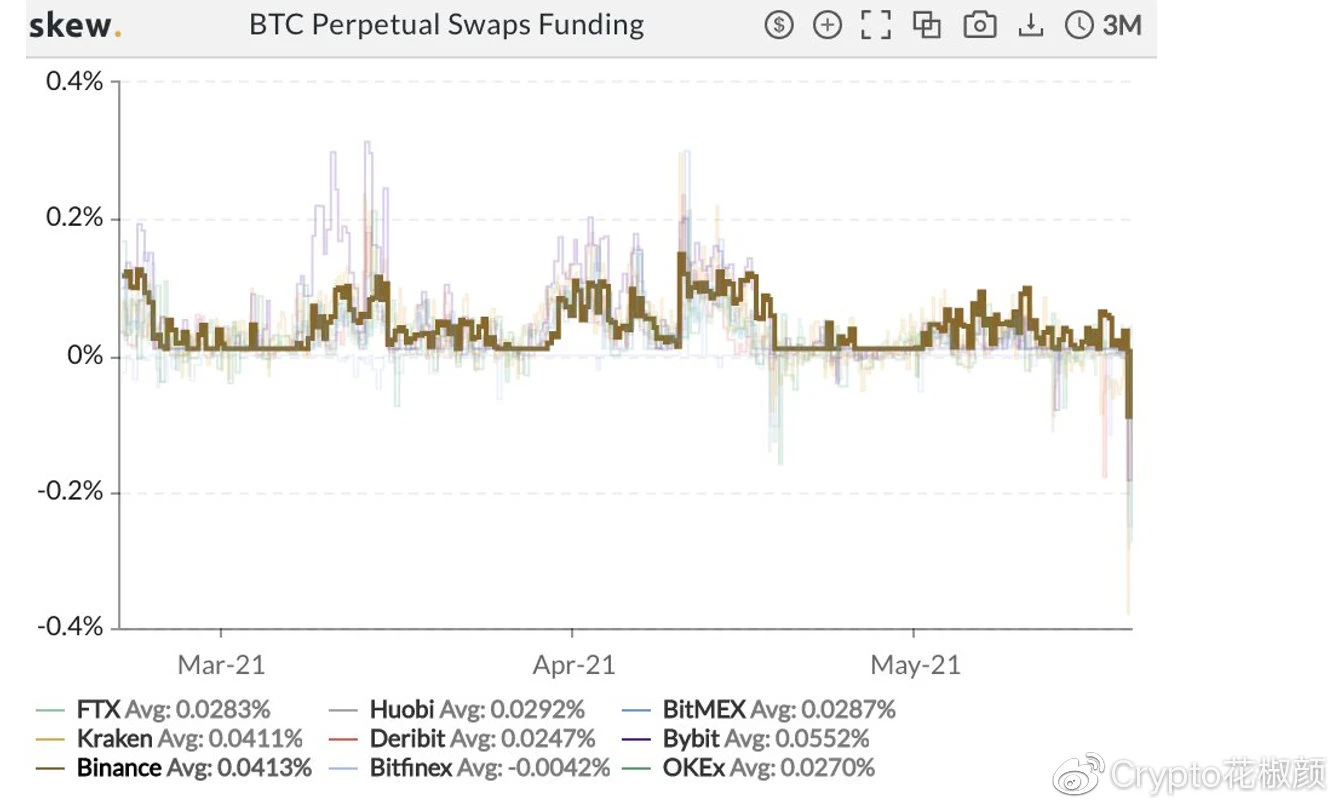
Task: Open the fullscreen view icon
Action: tap(876, 25)
